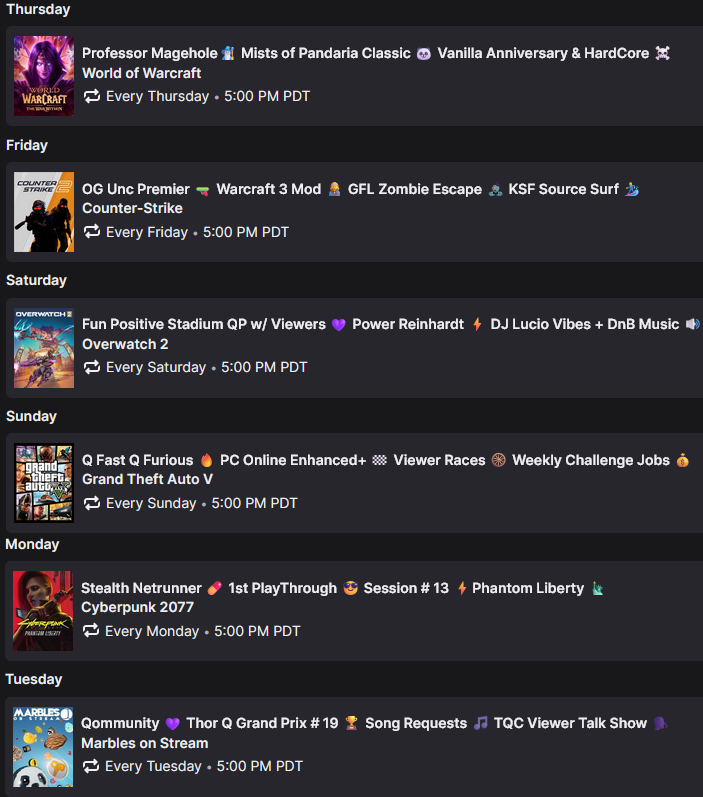Click the repeat icon beside Every Tuesday

coord(90,766)
